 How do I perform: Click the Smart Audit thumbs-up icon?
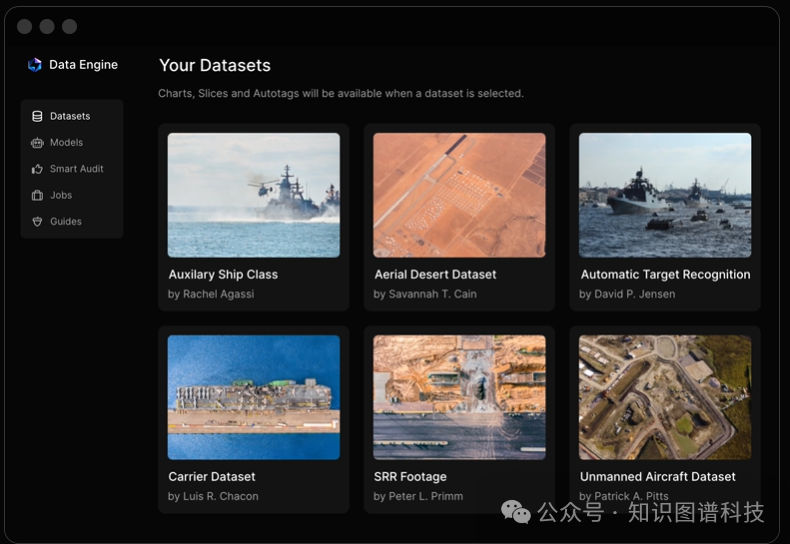(x=37, y=169)
